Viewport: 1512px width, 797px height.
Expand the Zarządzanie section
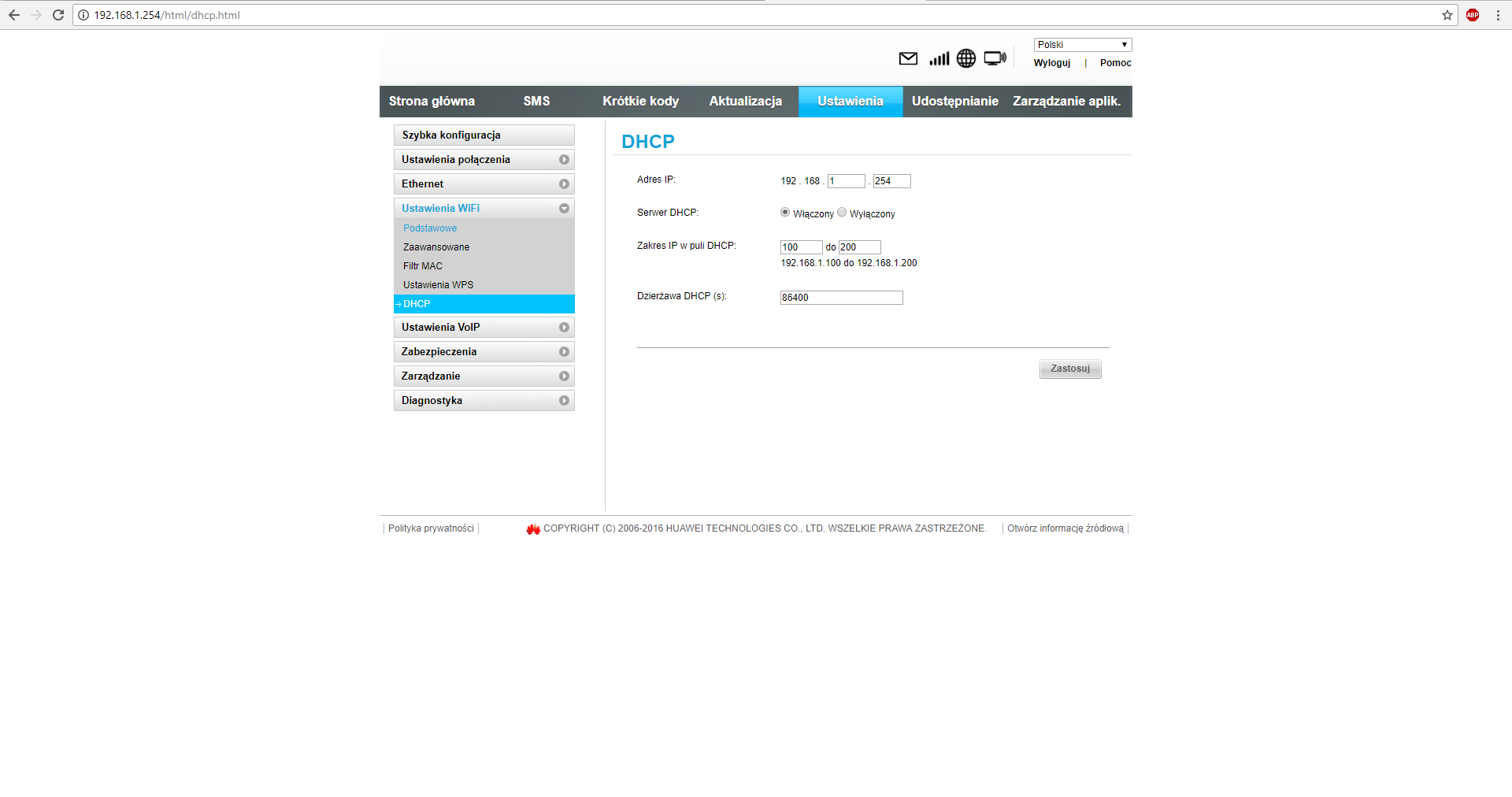[x=484, y=376]
